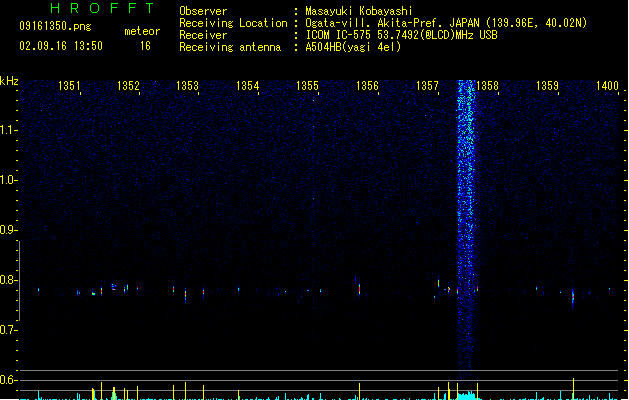Image resolution: width=629 pixels, height=400 pixels.
Task: Click the meteor count 16
Action: click(145, 46)
